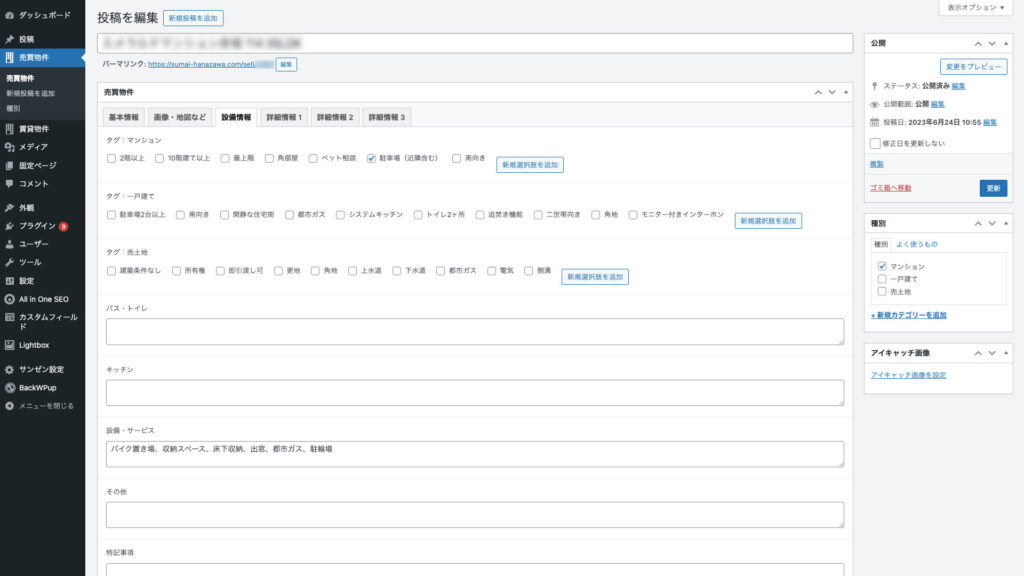Uncheck 駐車場（近隣含む） checkbox

tap(371, 158)
